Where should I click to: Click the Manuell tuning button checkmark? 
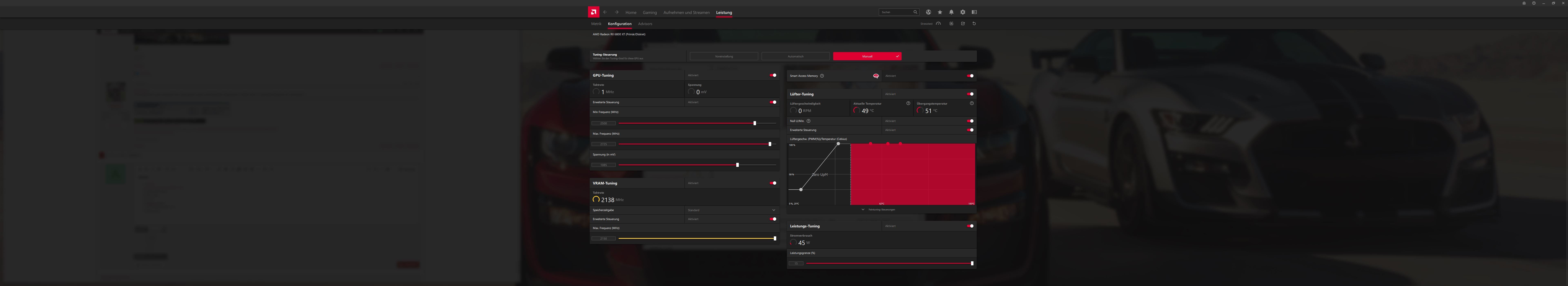[897, 56]
